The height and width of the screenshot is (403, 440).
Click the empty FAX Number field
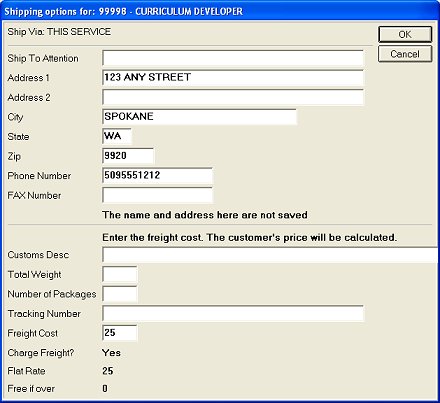tap(157, 195)
